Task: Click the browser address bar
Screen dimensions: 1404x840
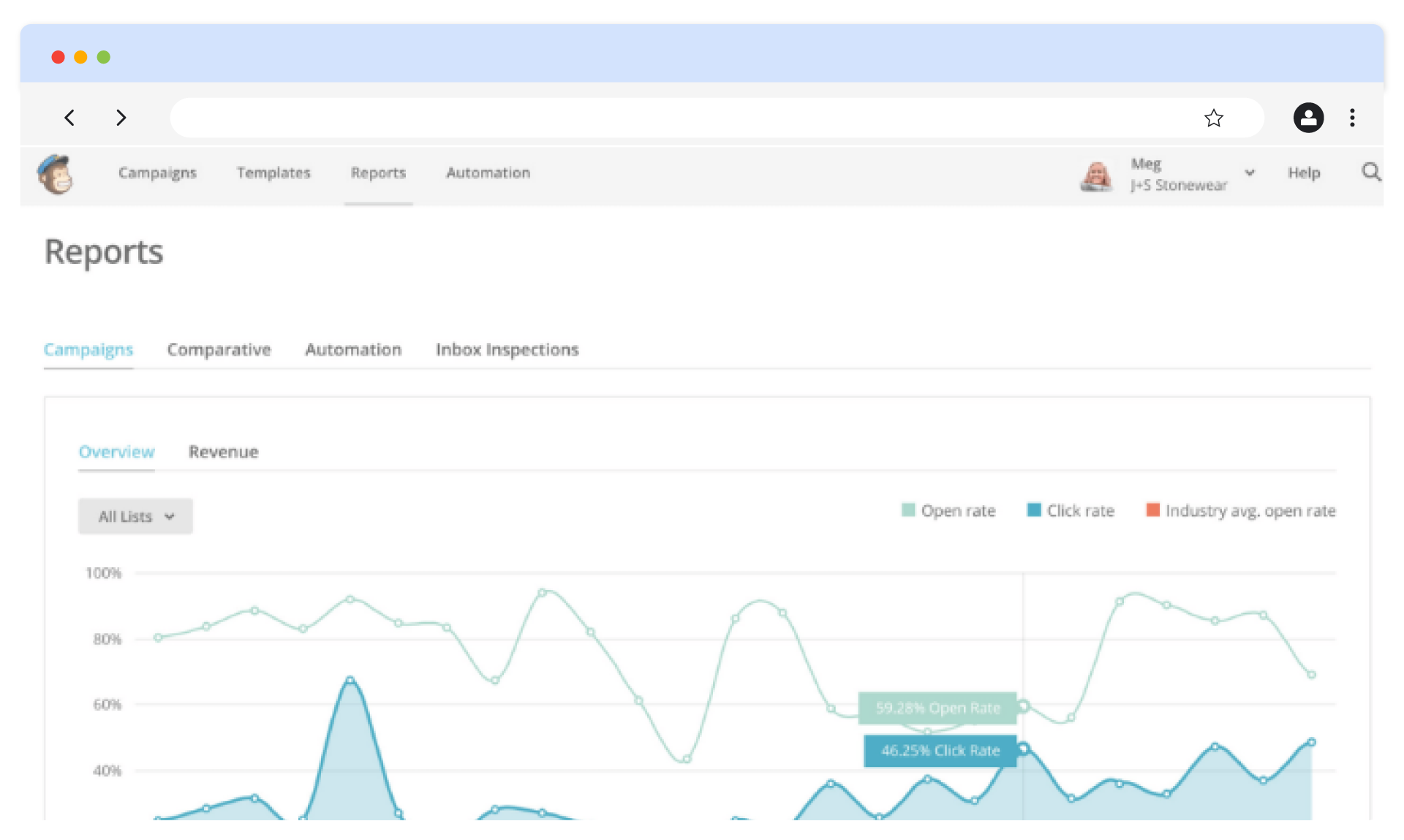Action: 680,118
